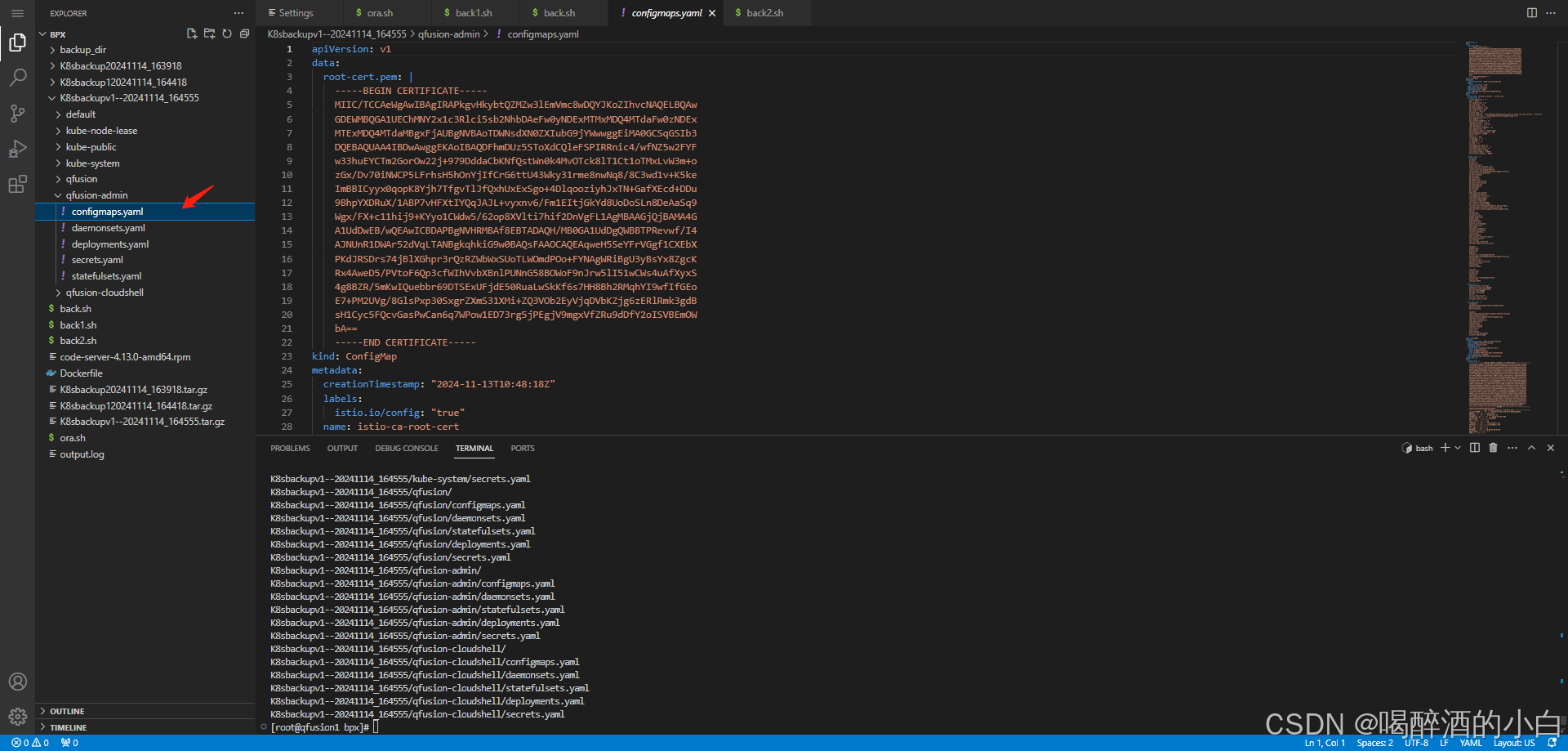Click the qfusion-admin breadcrumb segment

pyautogui.click(x=448, y=34)
